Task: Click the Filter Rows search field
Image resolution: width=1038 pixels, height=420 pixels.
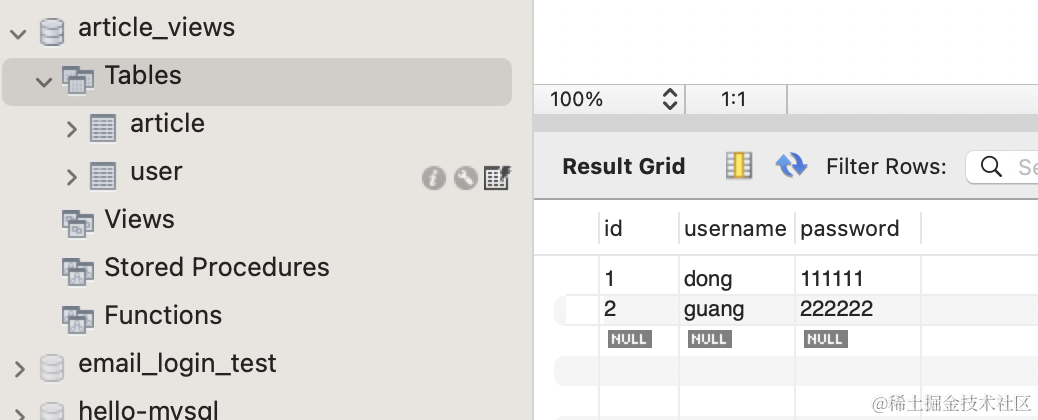Action: 1005,167
